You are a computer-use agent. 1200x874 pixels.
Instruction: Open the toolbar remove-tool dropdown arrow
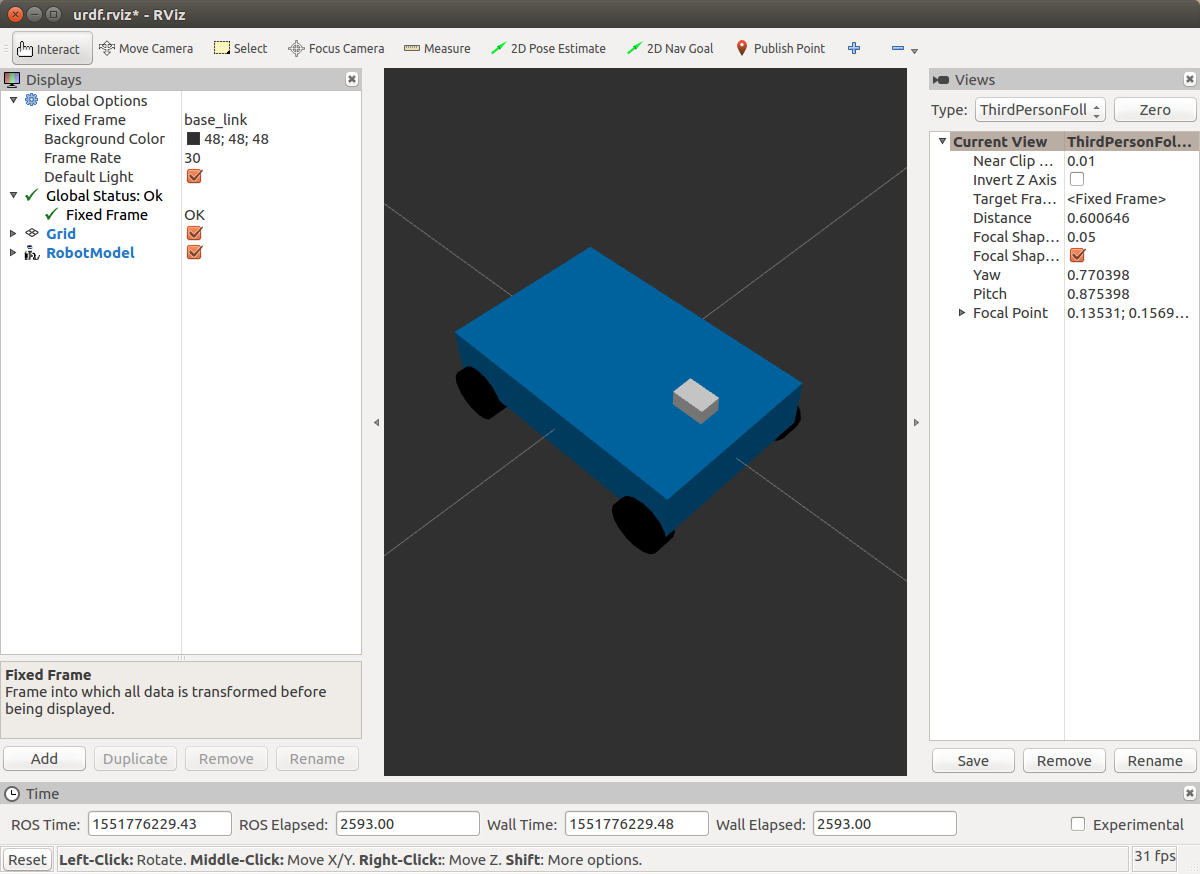click(914, 50)
